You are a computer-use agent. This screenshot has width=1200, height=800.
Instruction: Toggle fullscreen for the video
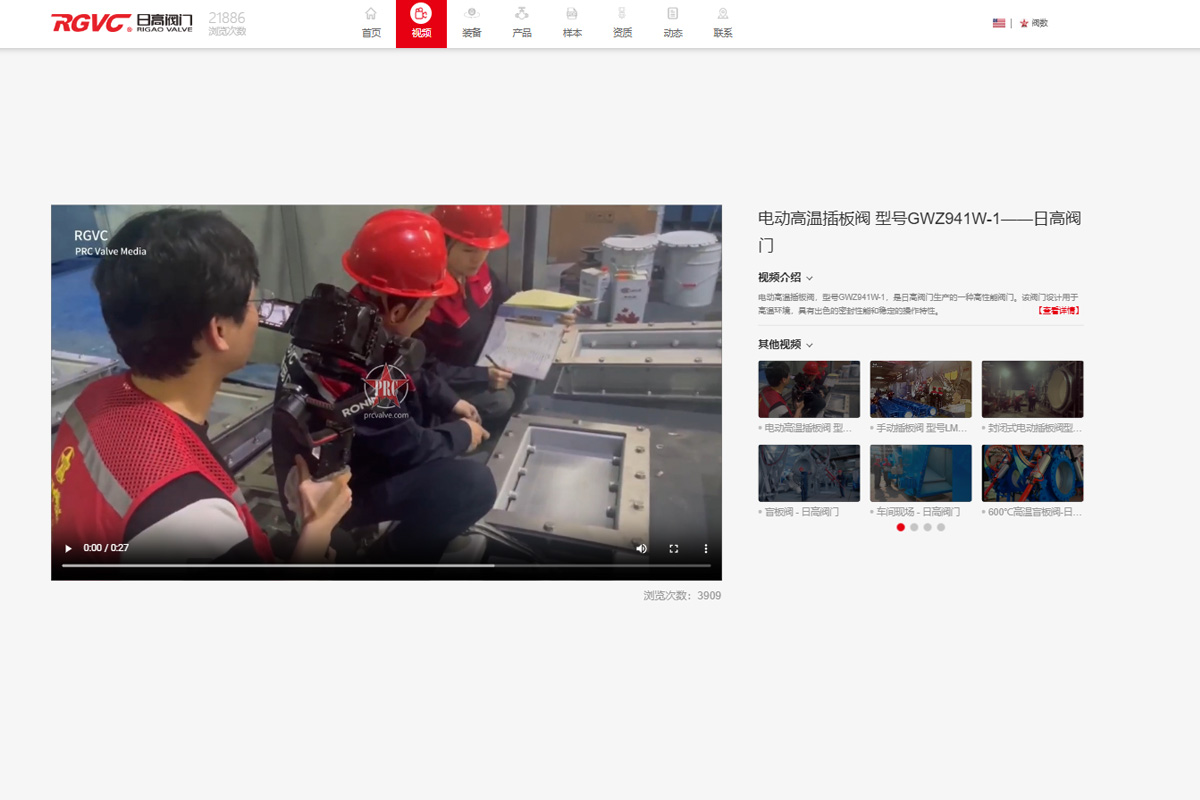pyautogui.click(x=673, y=548)
